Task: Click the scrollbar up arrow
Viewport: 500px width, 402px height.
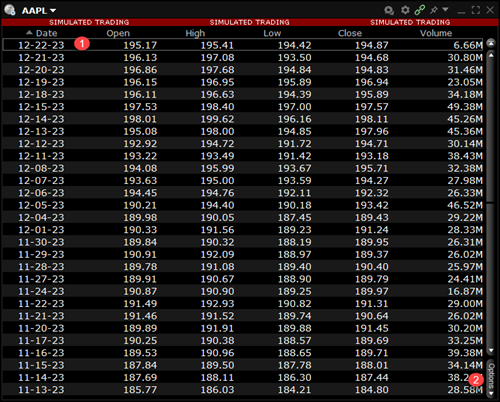Action: [x=491, y=55]
